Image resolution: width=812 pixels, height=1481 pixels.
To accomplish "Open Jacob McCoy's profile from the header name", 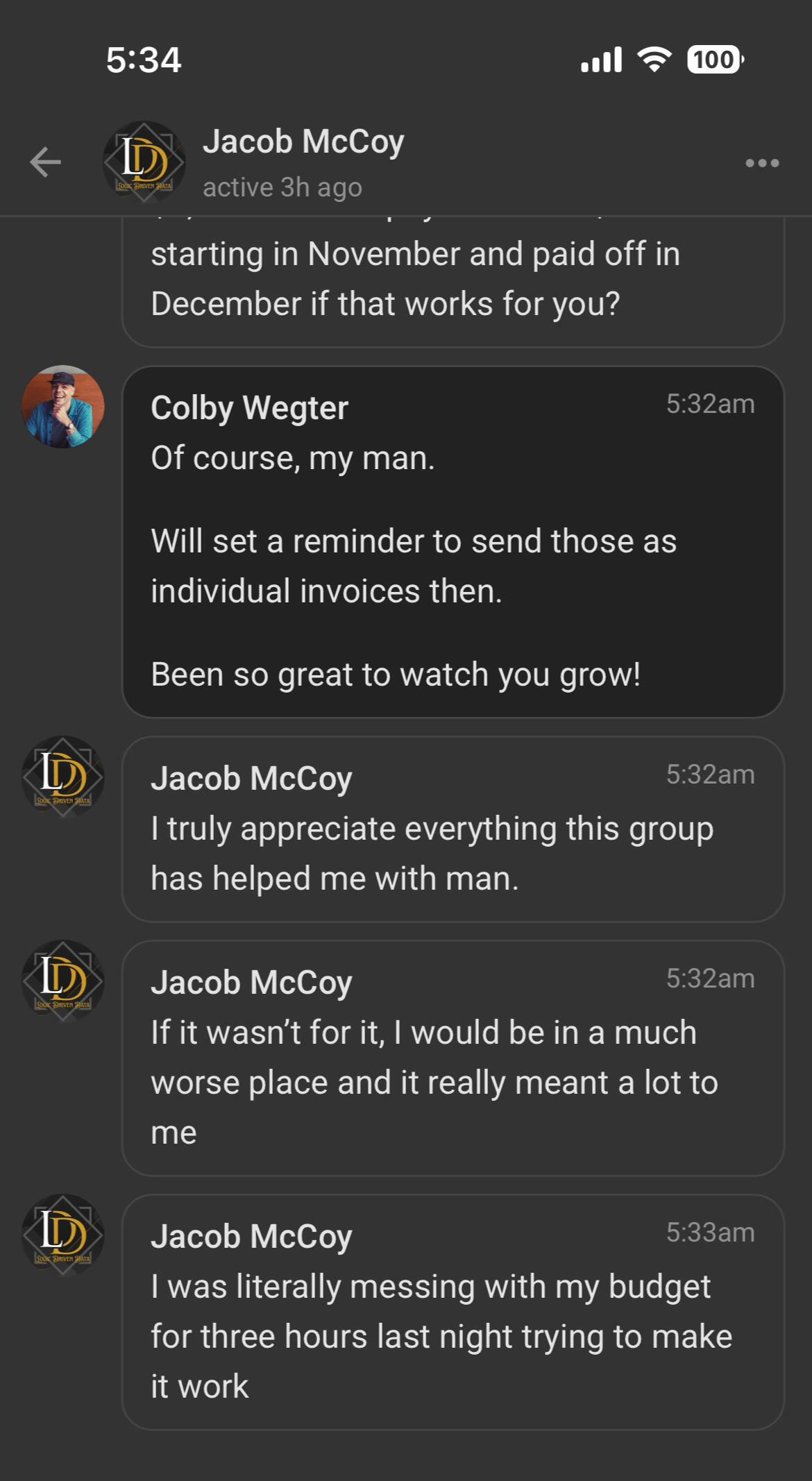I will click(x=303, y=142).
